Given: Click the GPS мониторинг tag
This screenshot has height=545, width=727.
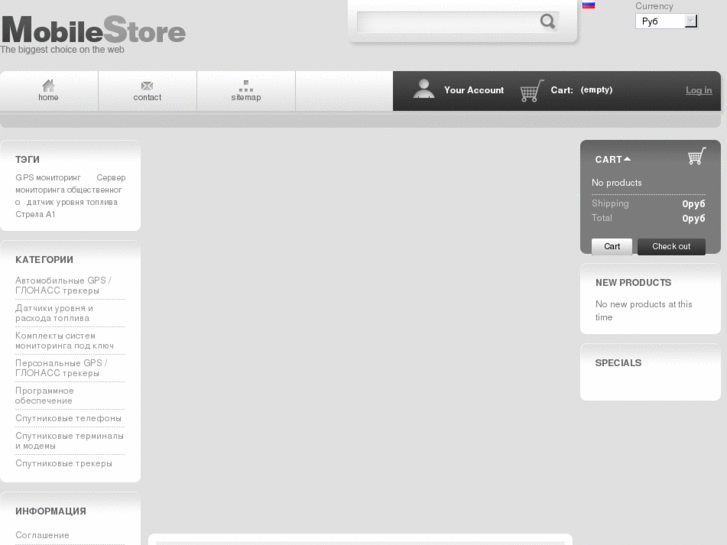Looking at the screenshot, I should click(x=48, y=178).
